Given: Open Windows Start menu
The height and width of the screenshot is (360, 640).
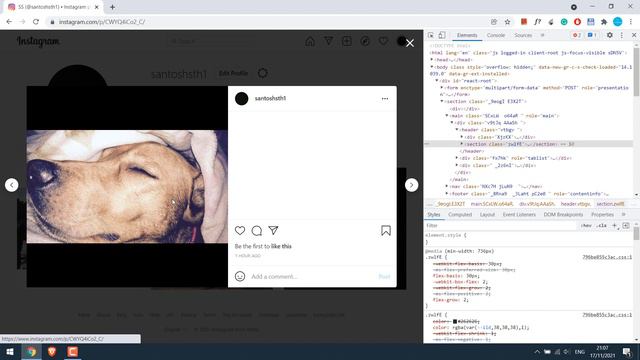Looking at the screenshot, I should coord(10,352).
